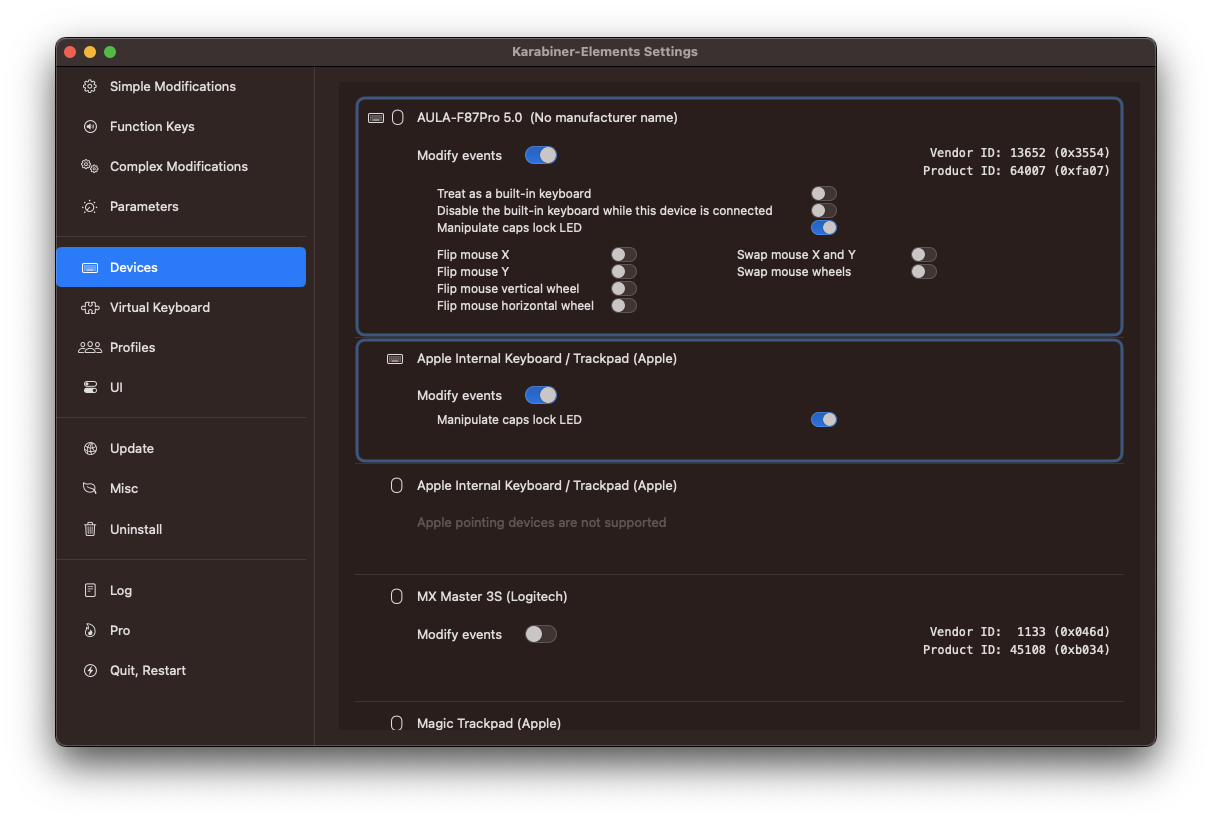Viewport: 1212px width, 820px height.
Task: Select Virtual Keyboard in sidebar
Action: pos(181,307)
